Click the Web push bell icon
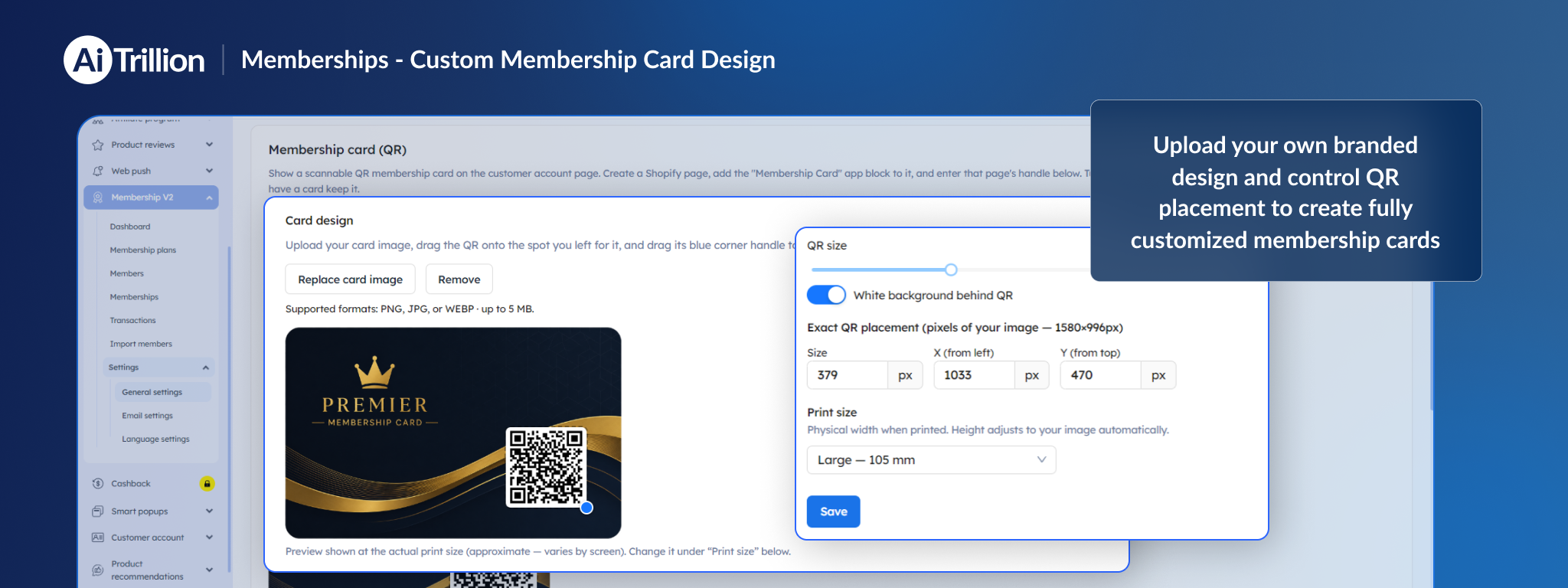The image size is (1568, 588). (98, 171)
